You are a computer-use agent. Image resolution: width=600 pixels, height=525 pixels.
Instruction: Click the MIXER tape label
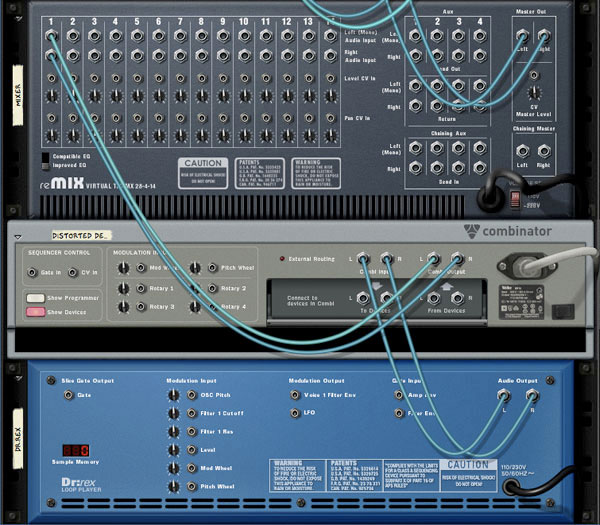coord(18,95)
